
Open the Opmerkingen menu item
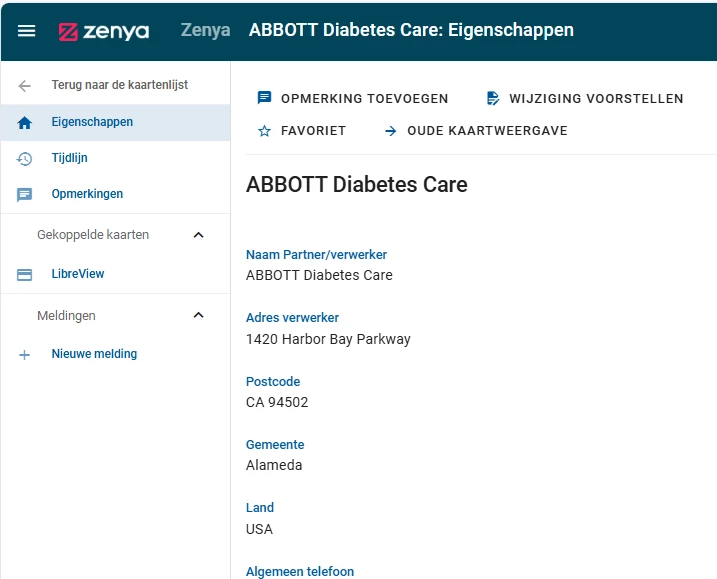coord(87,194)
